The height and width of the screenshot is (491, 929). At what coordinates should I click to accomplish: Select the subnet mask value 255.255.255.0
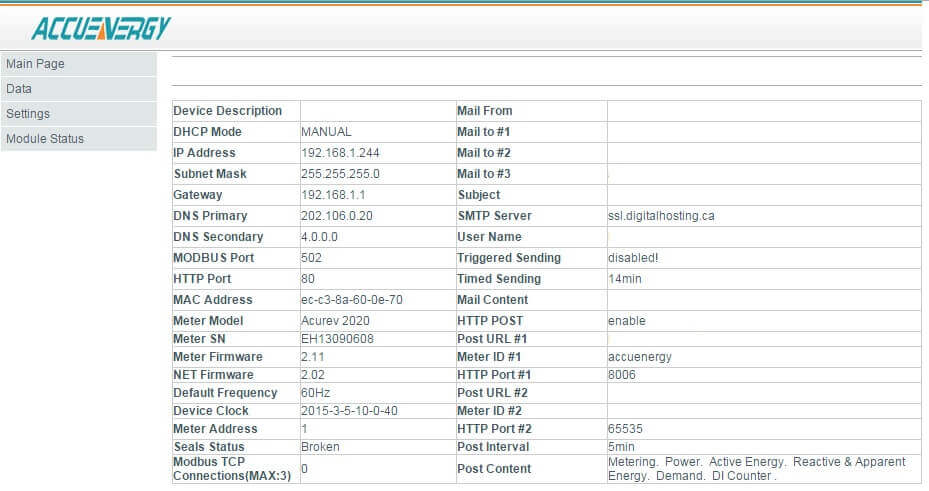(x=340, y=174)
